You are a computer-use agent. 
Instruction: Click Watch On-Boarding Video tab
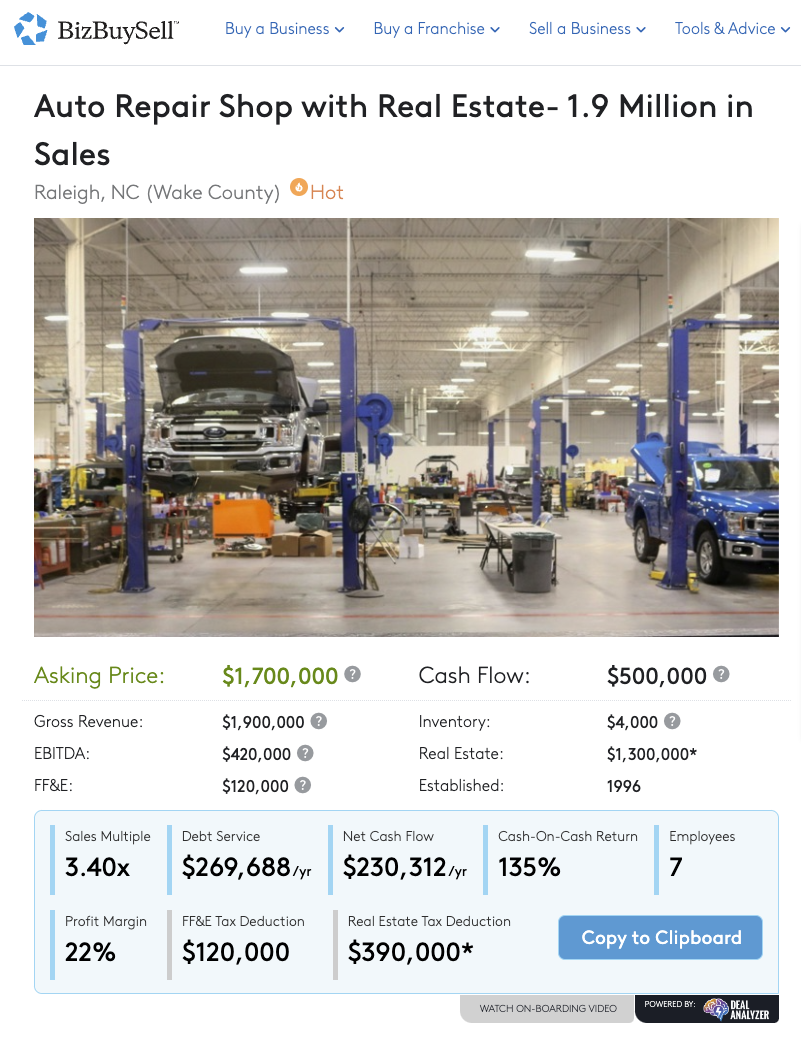coord(548,1008)
